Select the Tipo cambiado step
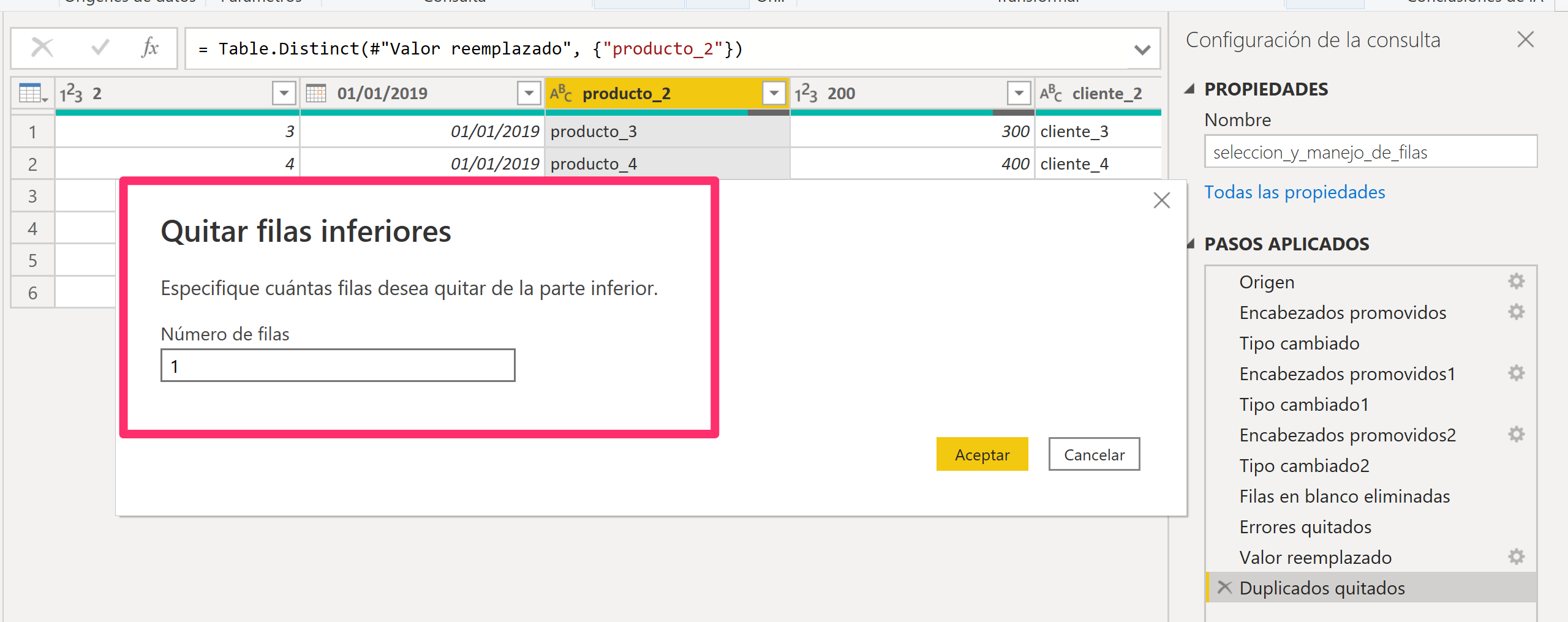Viewport: 1568px width, 622px height. pos(1371,343)
